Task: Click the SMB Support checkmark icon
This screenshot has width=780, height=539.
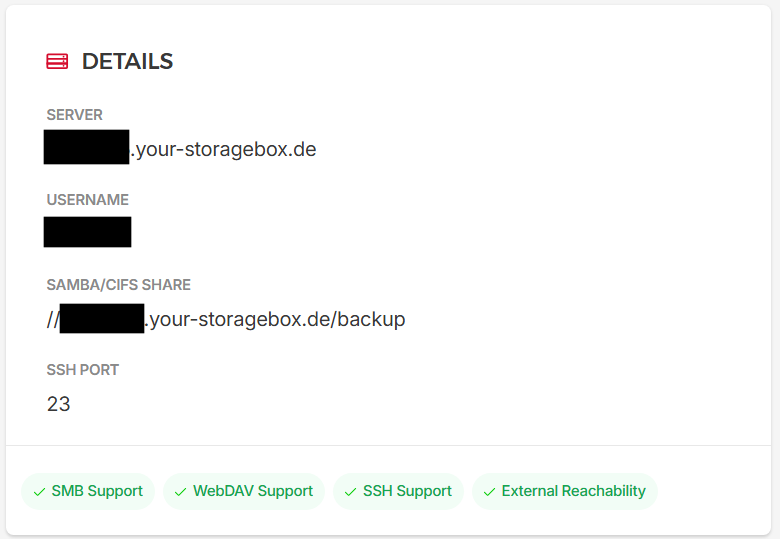Action: [39, 492]
